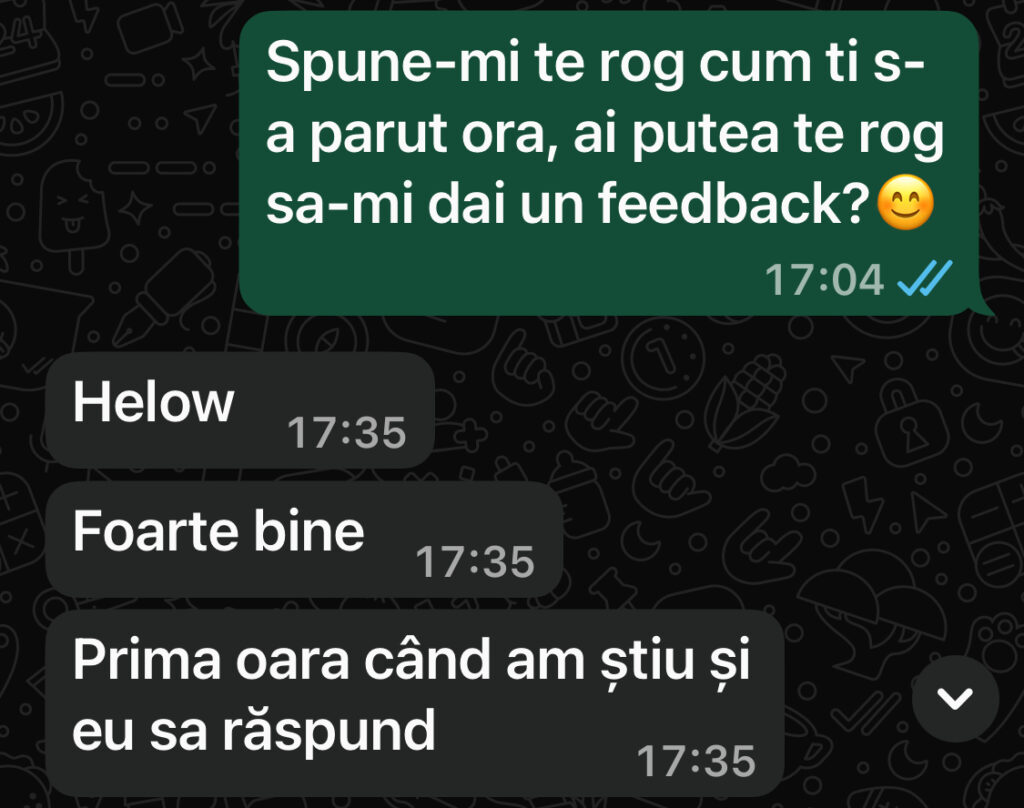Click the padlock doodle on chat background
Screen dimensions: 1024x808
coord(912,419)
